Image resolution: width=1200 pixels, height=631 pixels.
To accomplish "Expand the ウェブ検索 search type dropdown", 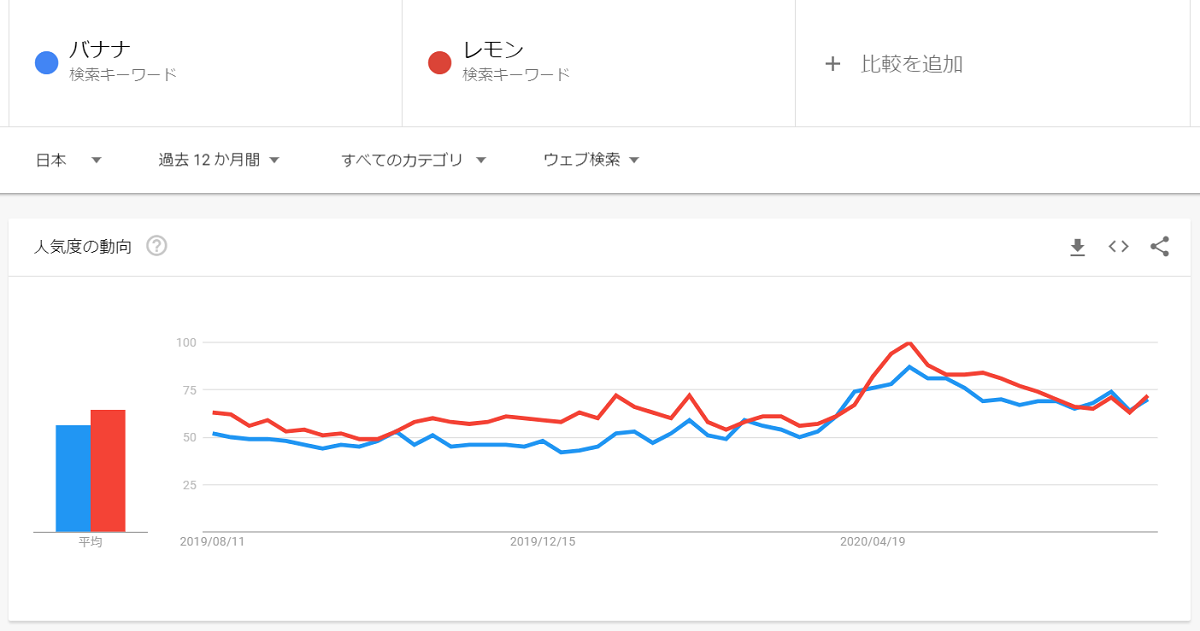I will coord(590,160).
